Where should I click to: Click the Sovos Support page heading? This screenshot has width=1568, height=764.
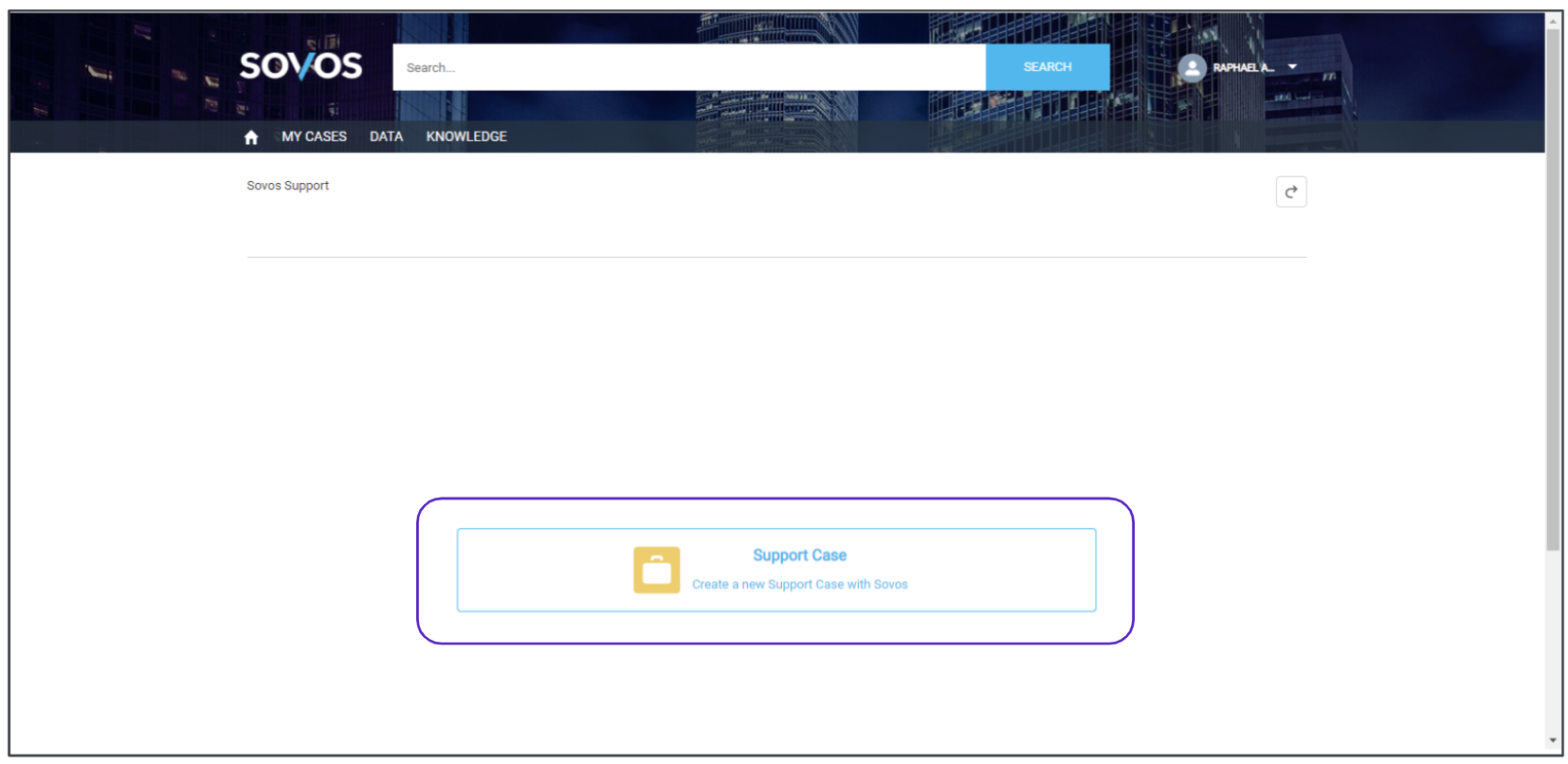287,186
